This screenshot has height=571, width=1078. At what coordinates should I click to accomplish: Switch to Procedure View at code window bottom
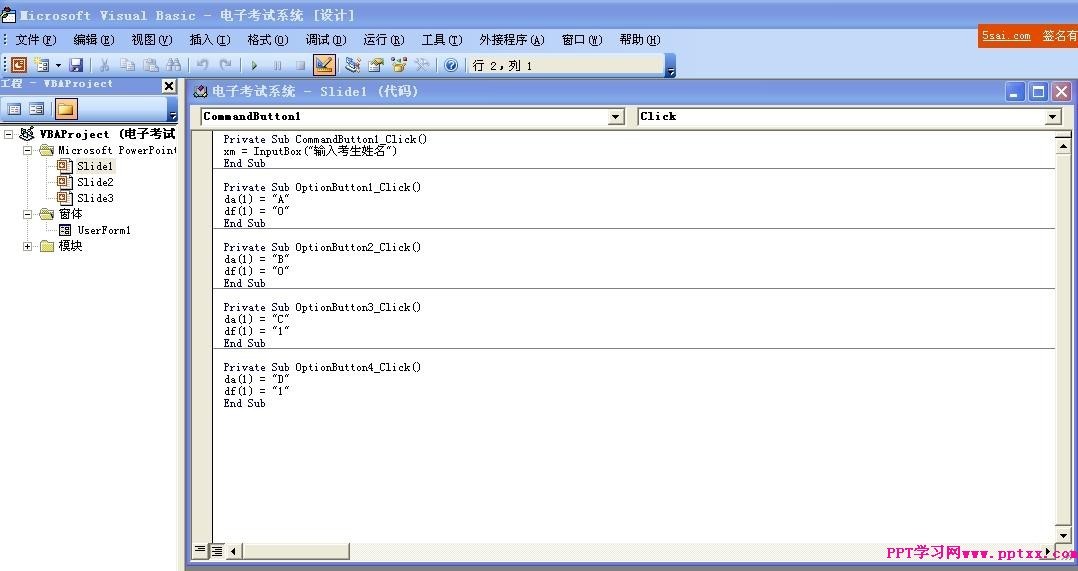click(x=200, y=550)
